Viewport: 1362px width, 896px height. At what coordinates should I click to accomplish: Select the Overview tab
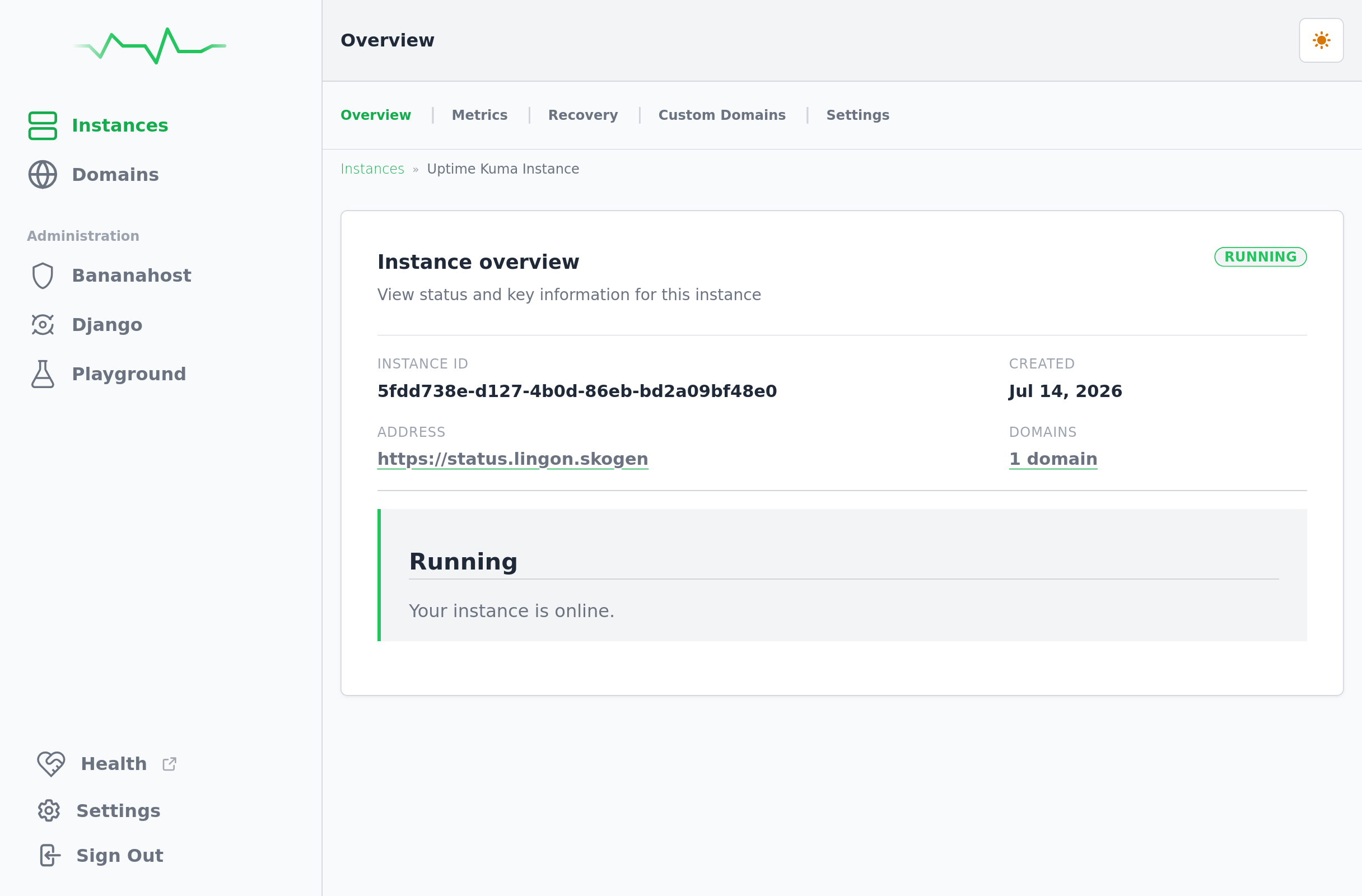coord(376,115)
